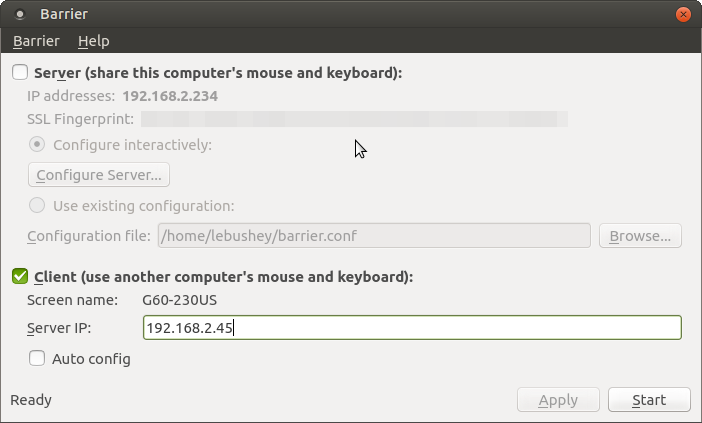Click Start to launch Barrier
702x423 pixels.
pos(649,400)
